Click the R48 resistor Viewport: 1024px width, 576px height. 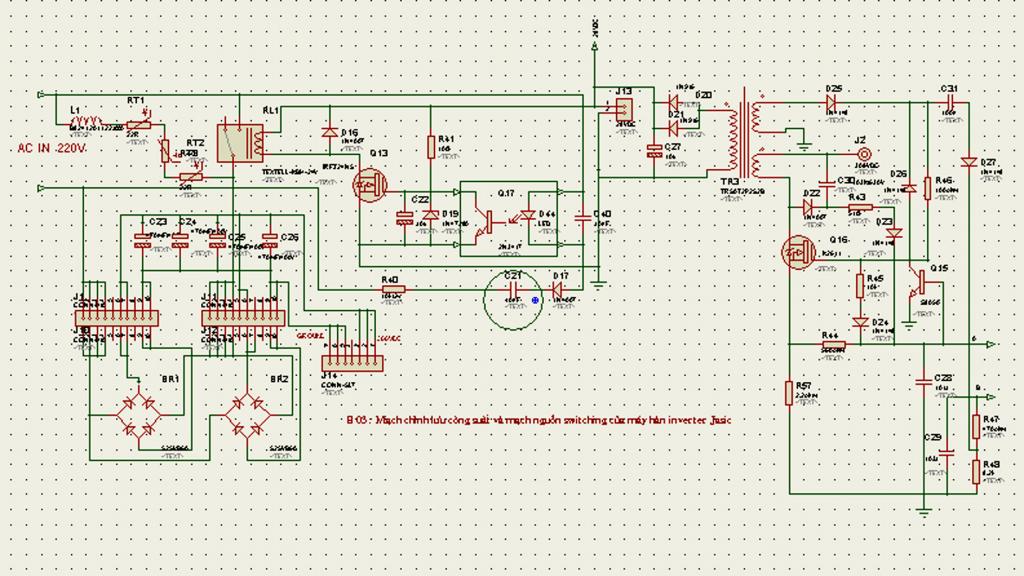(x=976, y=472)
